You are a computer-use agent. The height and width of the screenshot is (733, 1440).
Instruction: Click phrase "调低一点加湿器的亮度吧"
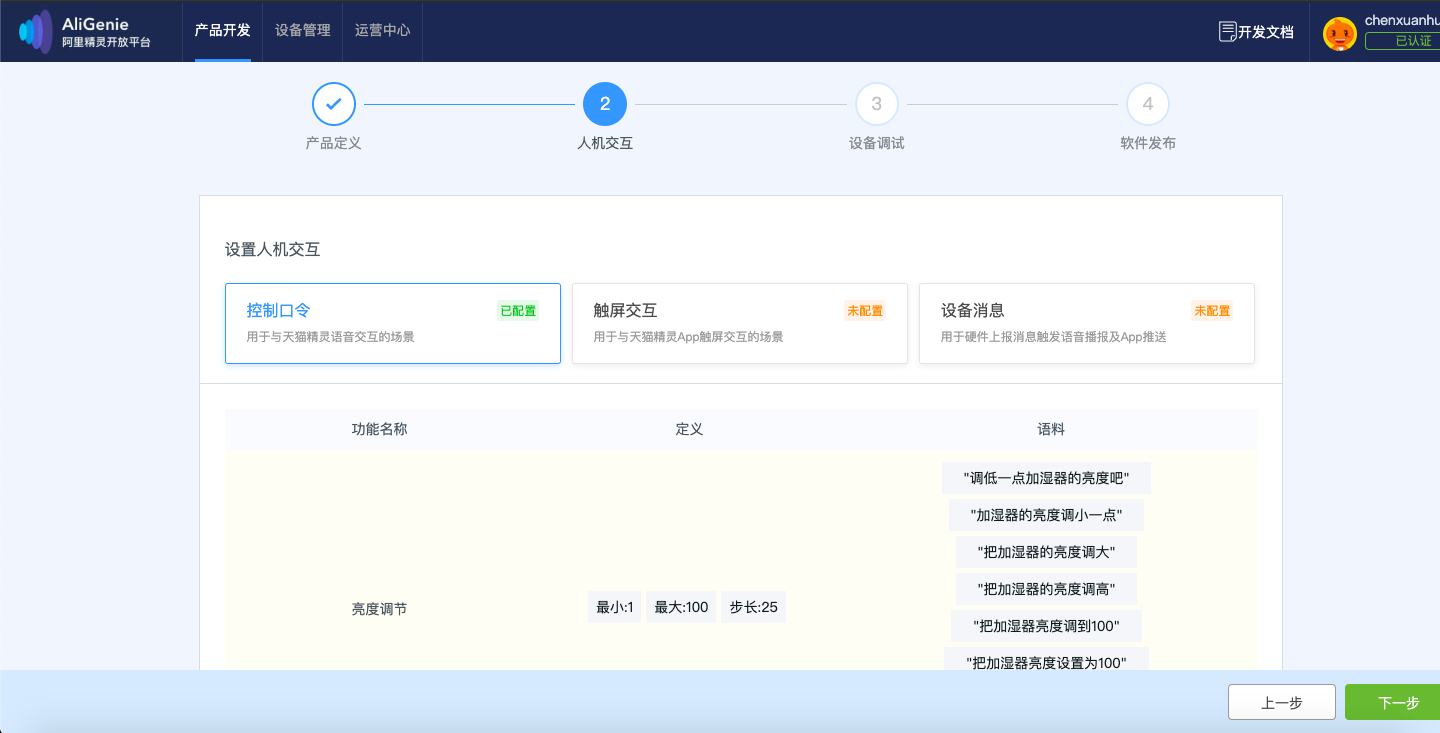1046,478
